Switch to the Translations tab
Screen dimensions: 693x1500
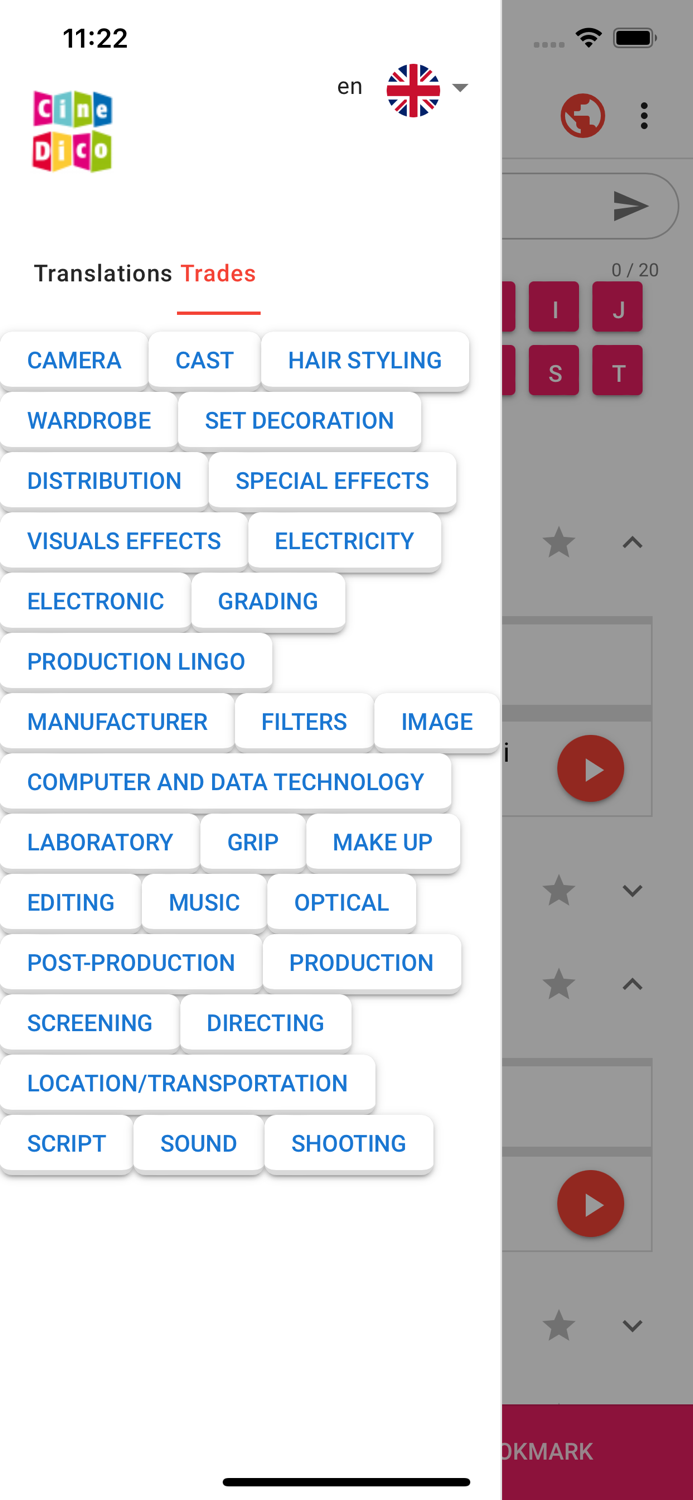(103, 274)
